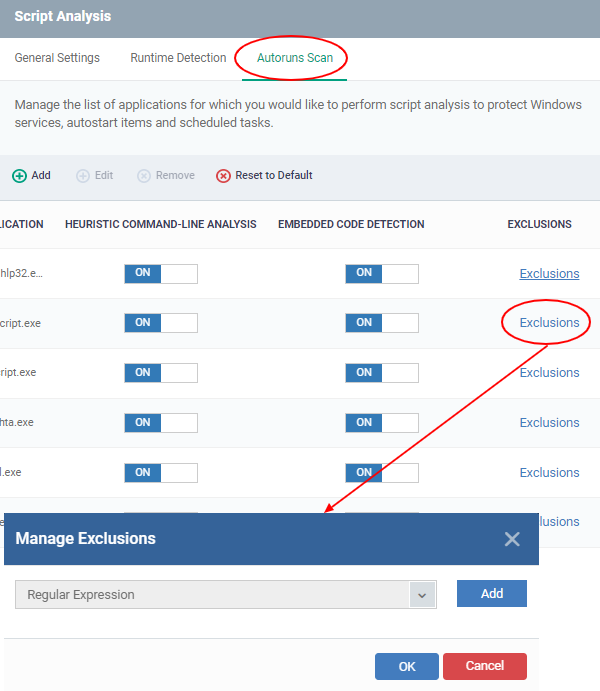Click the Edit toolbar icon
The height and width of the screenshot is (691, 600).
(x=82, y=176)
